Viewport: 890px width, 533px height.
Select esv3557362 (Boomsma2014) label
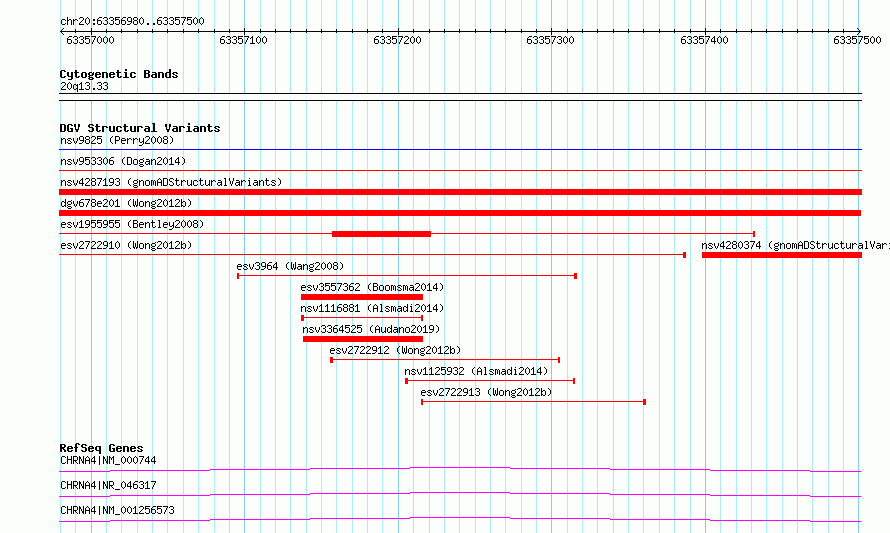point(372,287)
